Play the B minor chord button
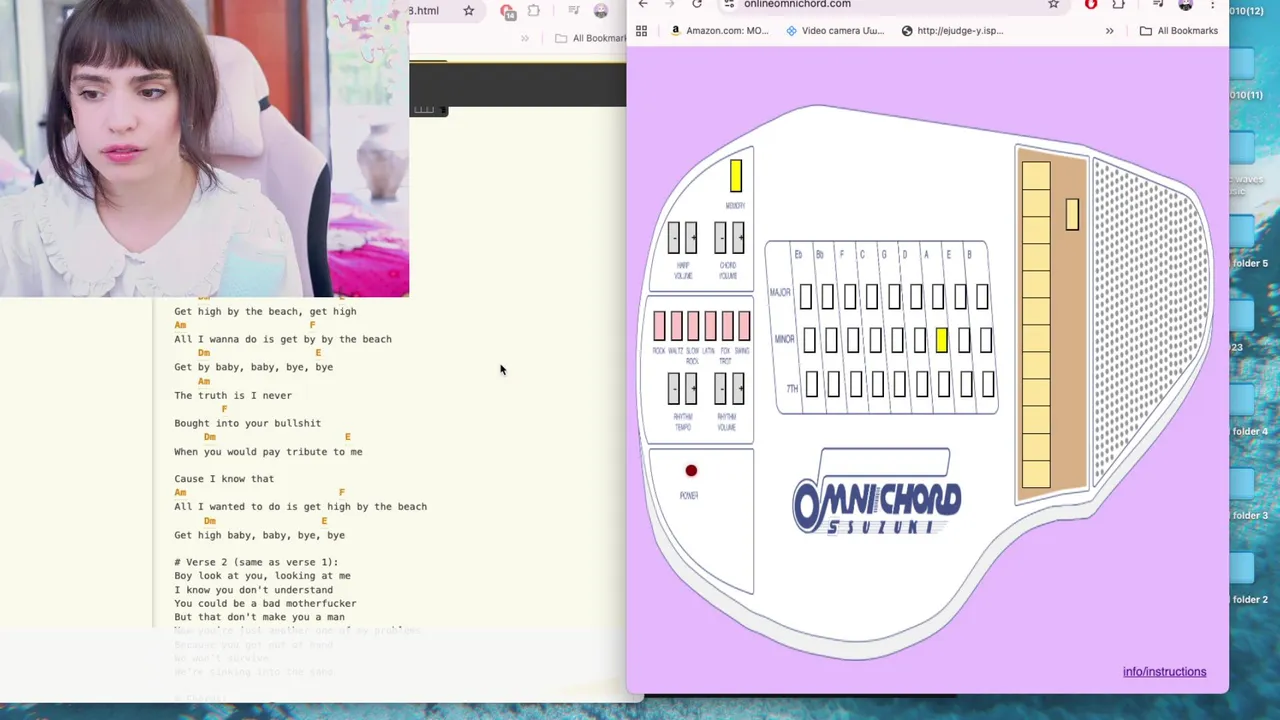The height and width of the screenshot is (720, 1280). pos(987,341)
